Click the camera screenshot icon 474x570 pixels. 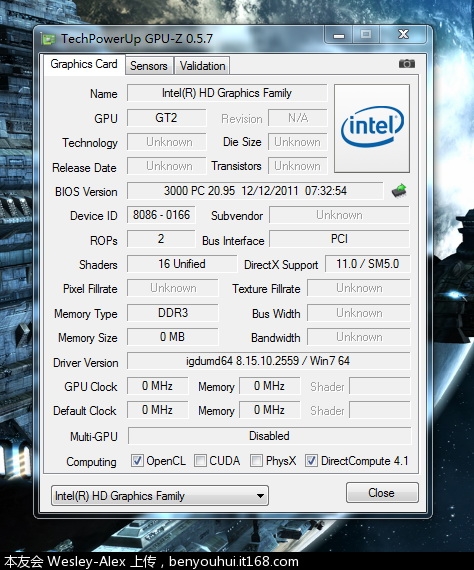pos(406,64)
